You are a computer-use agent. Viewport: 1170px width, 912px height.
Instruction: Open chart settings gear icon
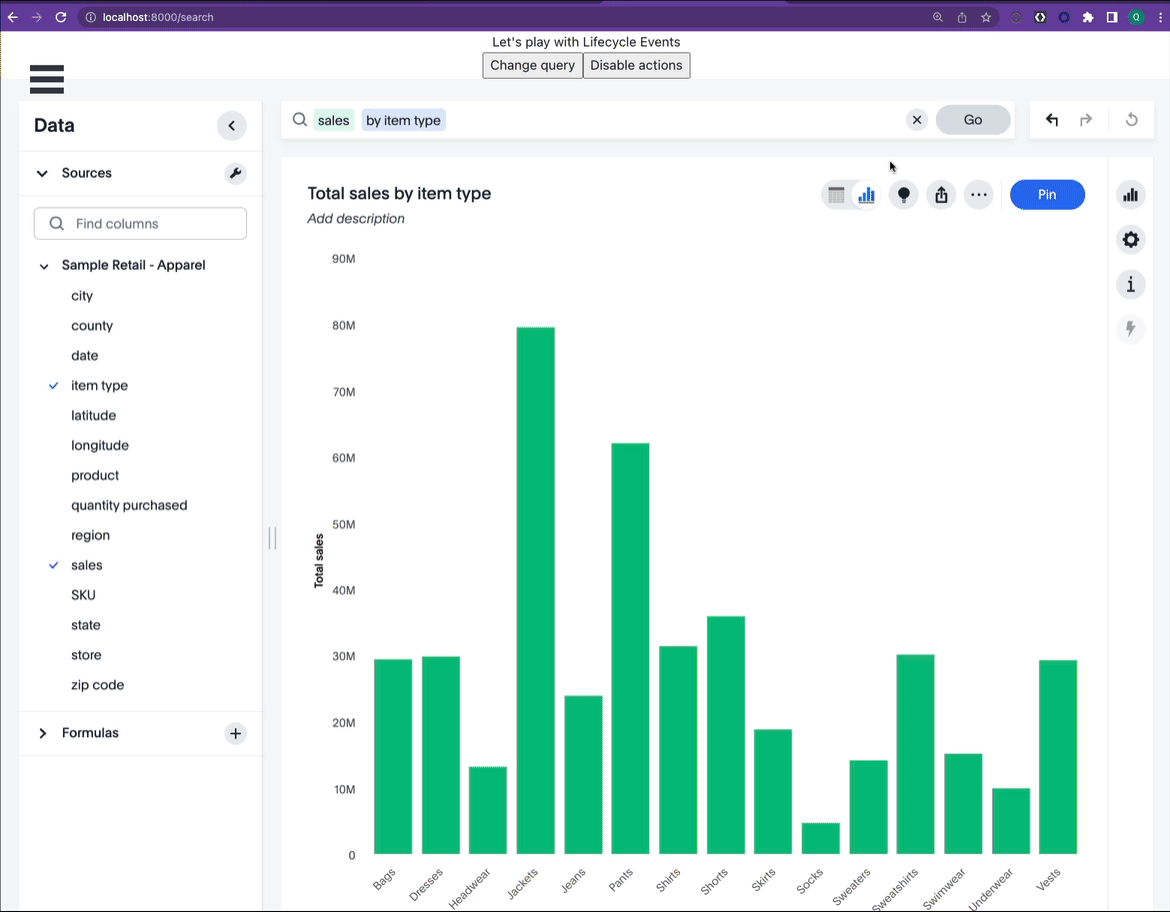[x=1130, y=240]
